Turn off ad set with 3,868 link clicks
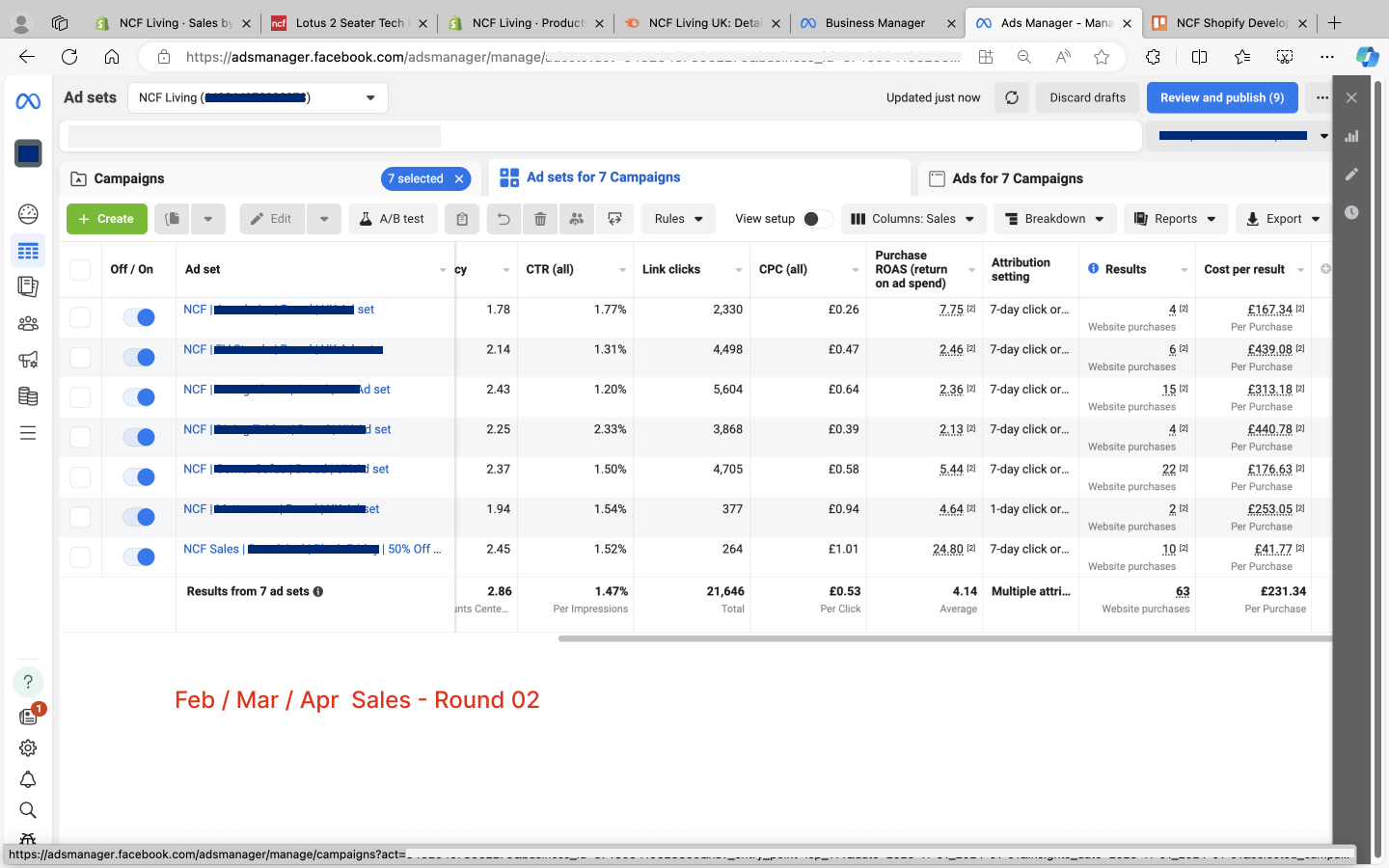1389x868 pixels. click(x=139, y=437)
